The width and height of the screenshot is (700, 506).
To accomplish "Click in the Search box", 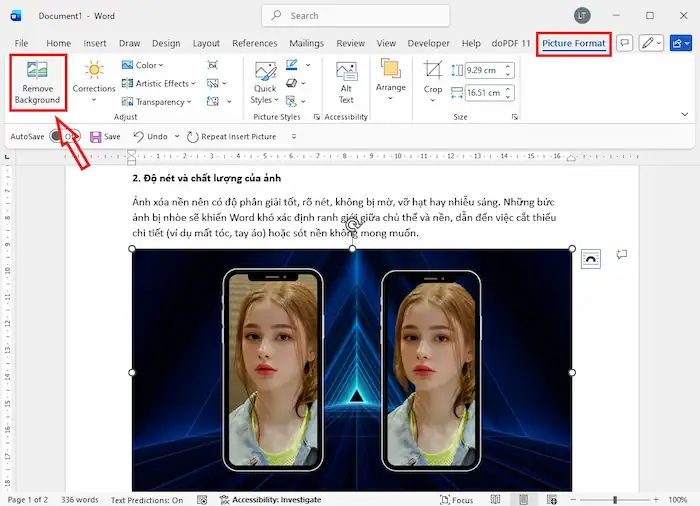I will tap(356, 16).
